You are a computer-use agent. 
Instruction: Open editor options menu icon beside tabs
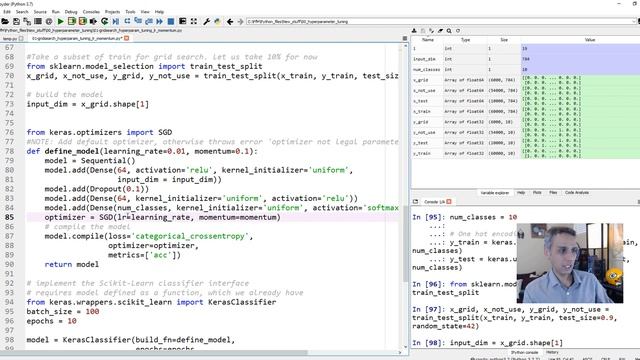[x=404, y=38]
